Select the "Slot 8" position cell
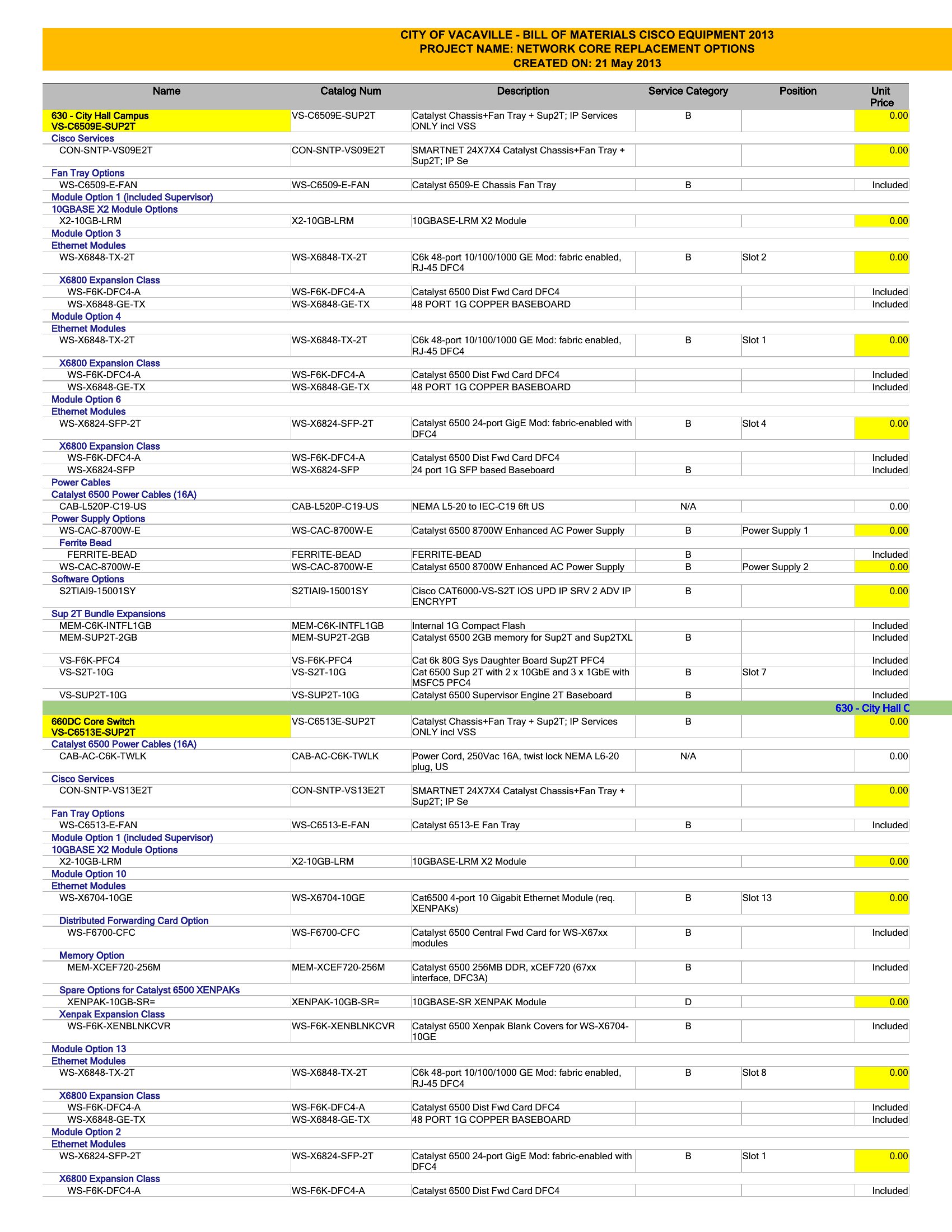This screenshot has height=1232, width=952. (x=797, y=1078)
